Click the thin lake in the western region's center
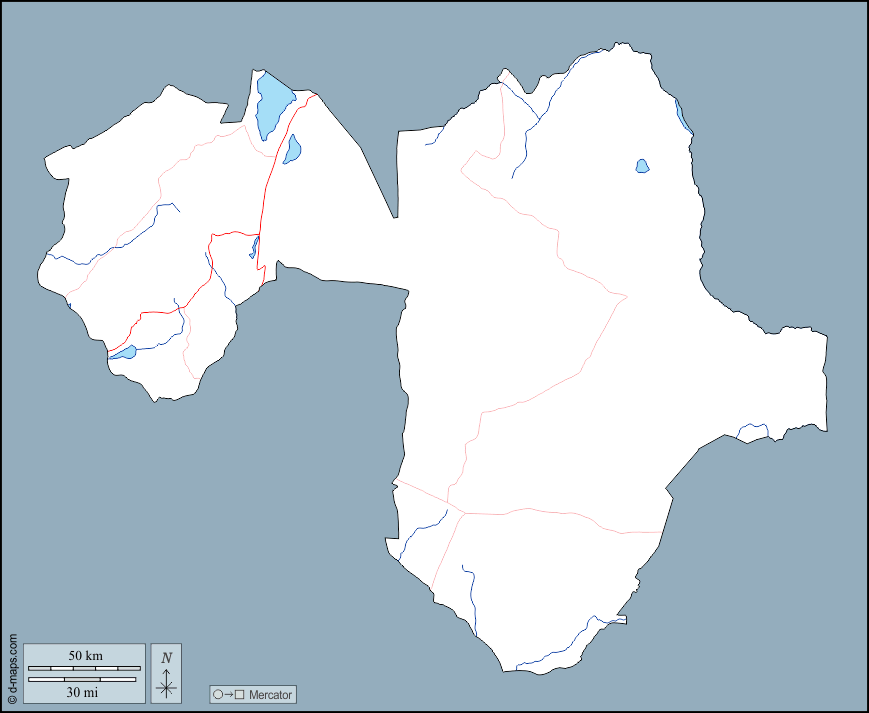Screen dimensions: 869x713 [x=255, y=247]
